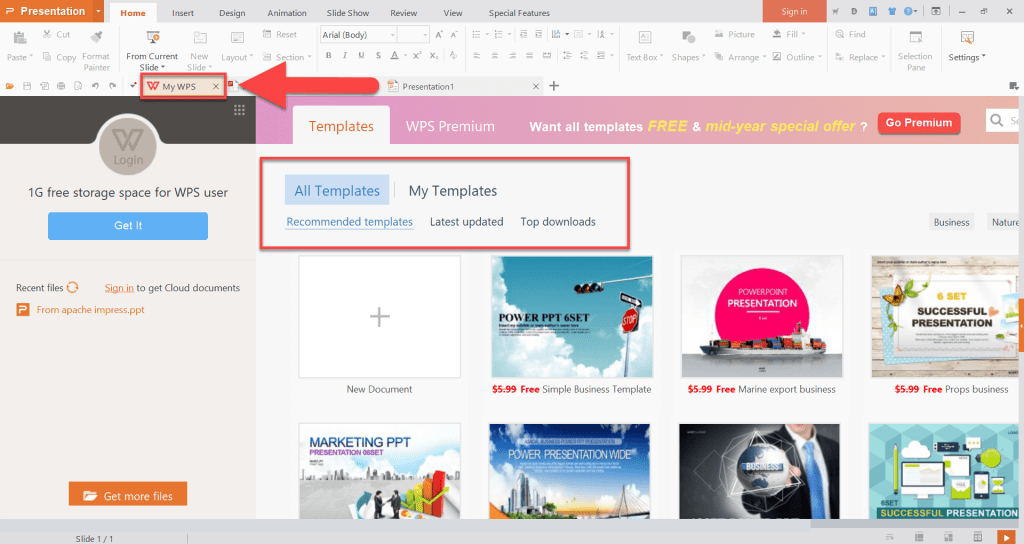This screenshot has width=1024, height=544.
Task: Click the Paste clipboard icon
Action: pyautogui.click(x=20, y=38)
